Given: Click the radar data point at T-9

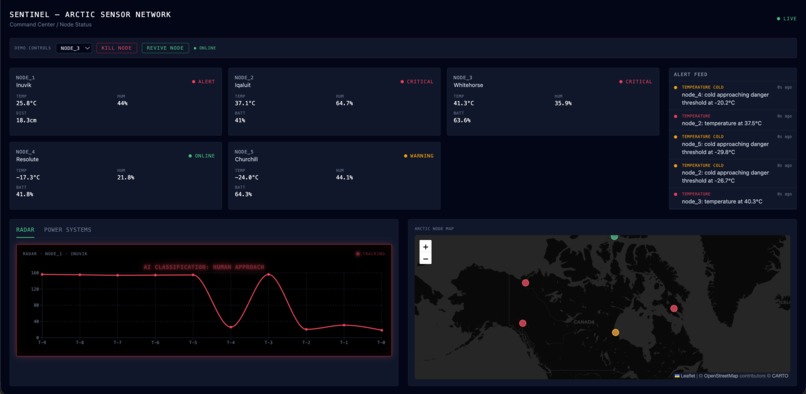Looking at the screenshot, I should pyautogui.click(x=42, y=274).
